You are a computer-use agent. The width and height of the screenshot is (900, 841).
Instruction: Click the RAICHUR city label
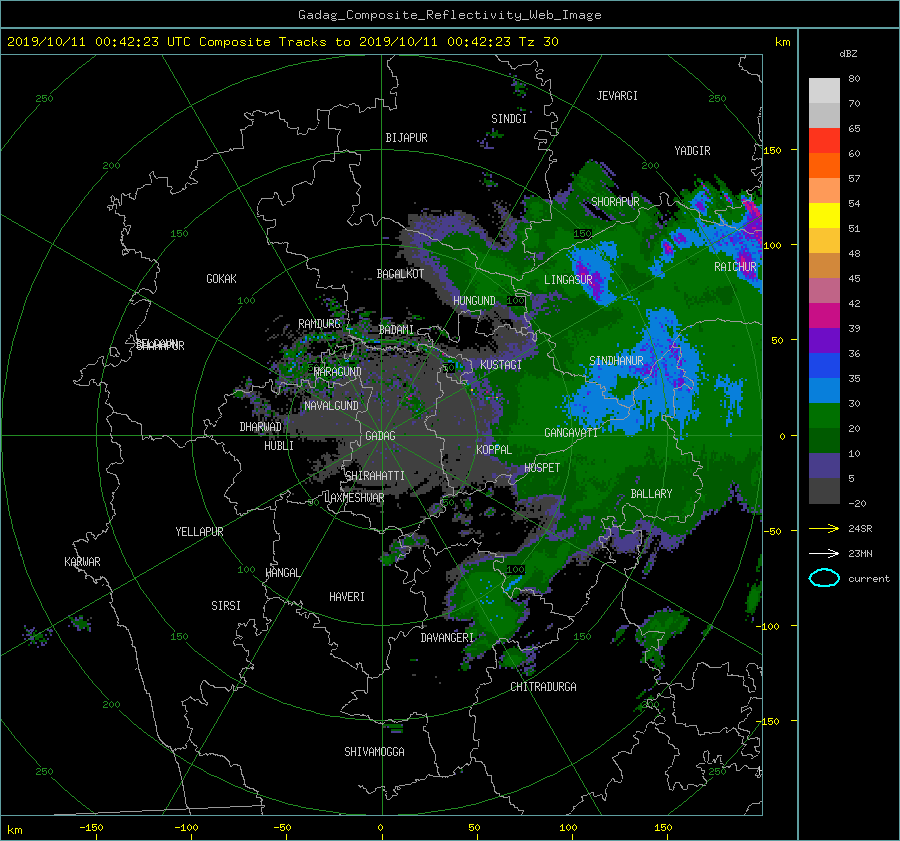coord(735,267)
